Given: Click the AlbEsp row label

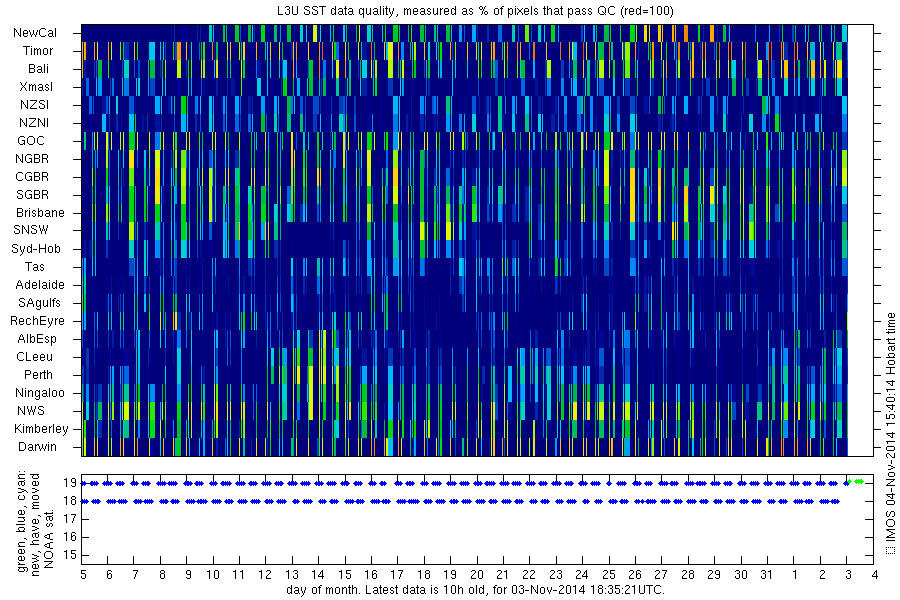Looking at the screenshot, I should [37, 338].
